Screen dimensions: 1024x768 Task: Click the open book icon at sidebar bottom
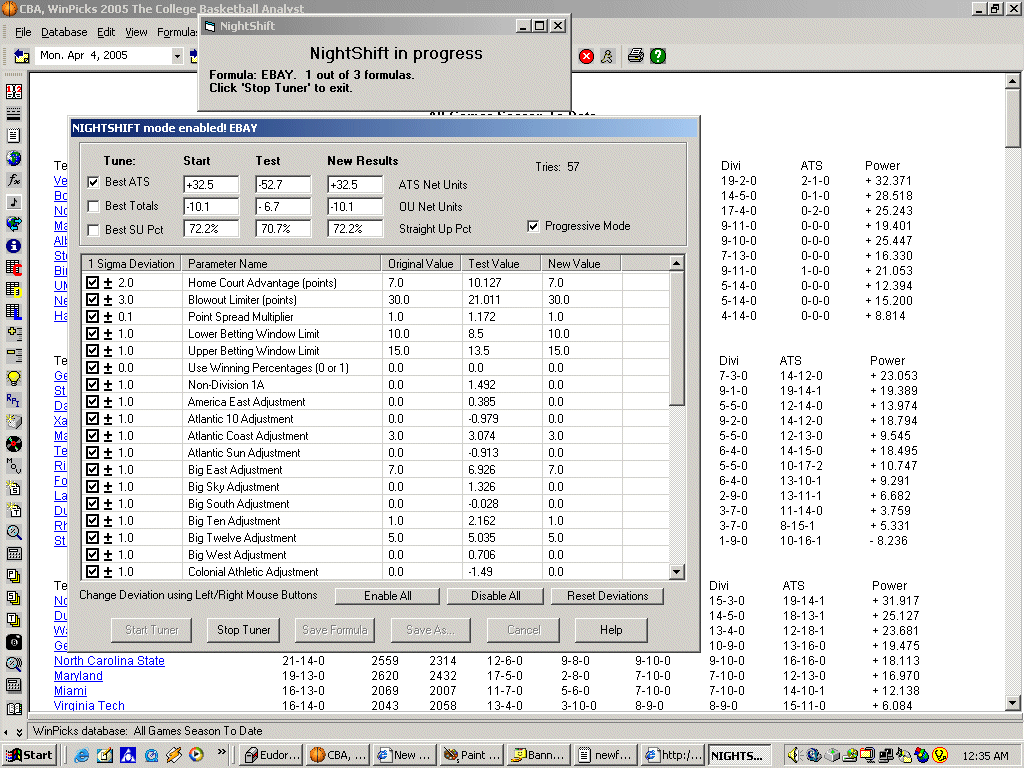pyautogui.click(x=14, y=708)
